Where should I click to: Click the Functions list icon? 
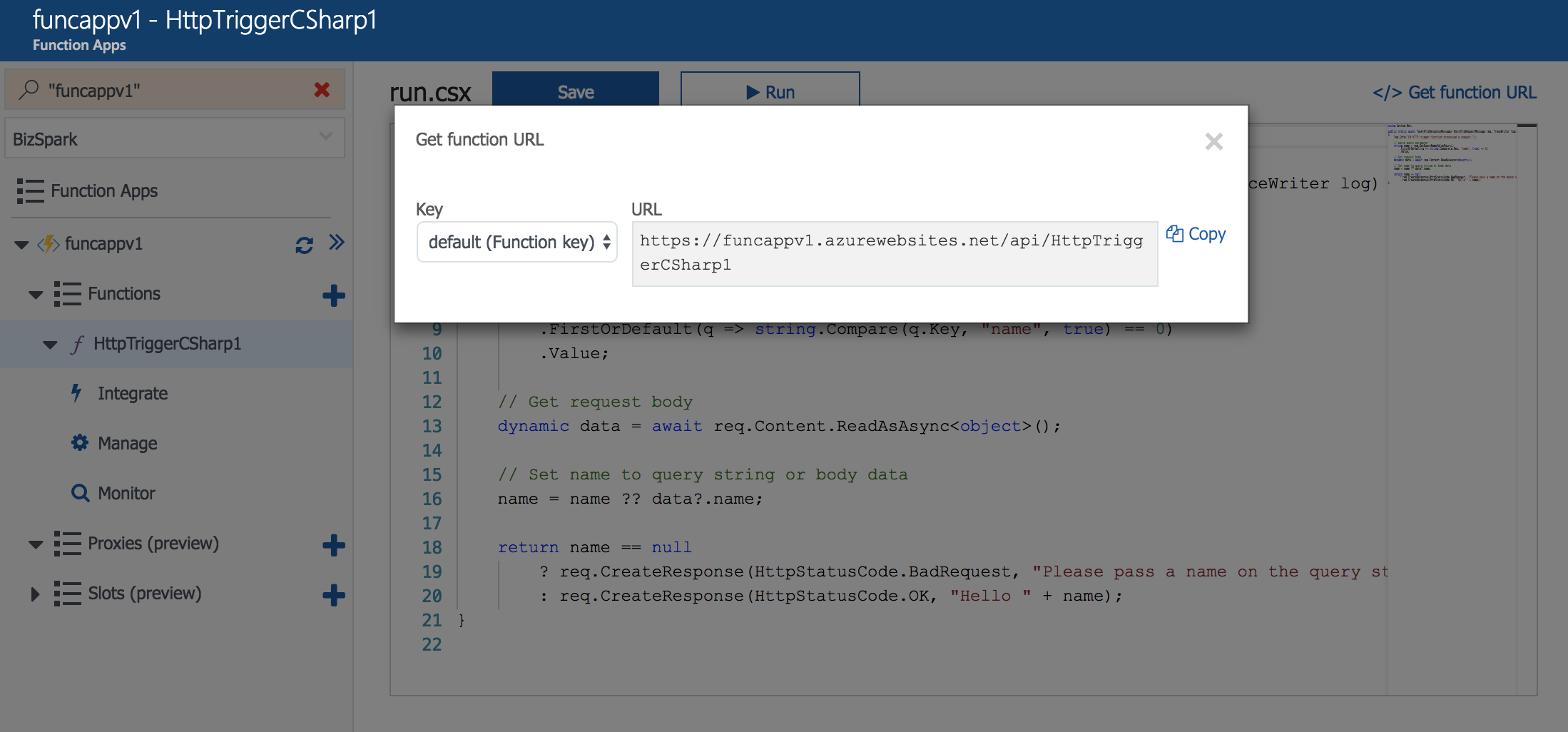pos(68,294)
